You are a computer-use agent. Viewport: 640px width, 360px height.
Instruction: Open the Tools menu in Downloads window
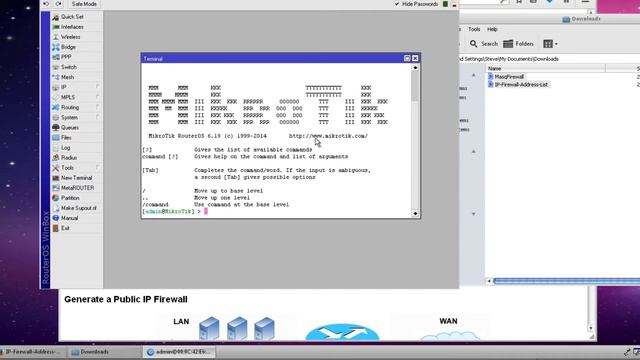474,29
